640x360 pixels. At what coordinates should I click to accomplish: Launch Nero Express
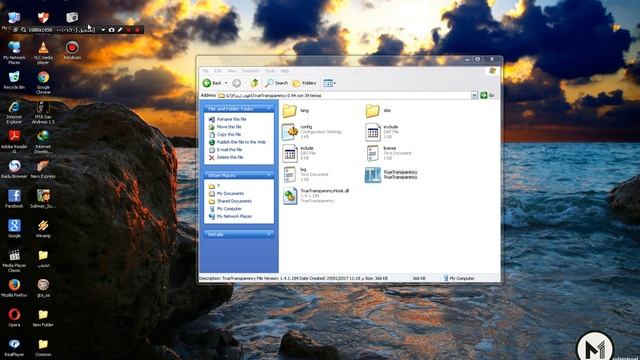pyautogui.click(x=43, y=169)
